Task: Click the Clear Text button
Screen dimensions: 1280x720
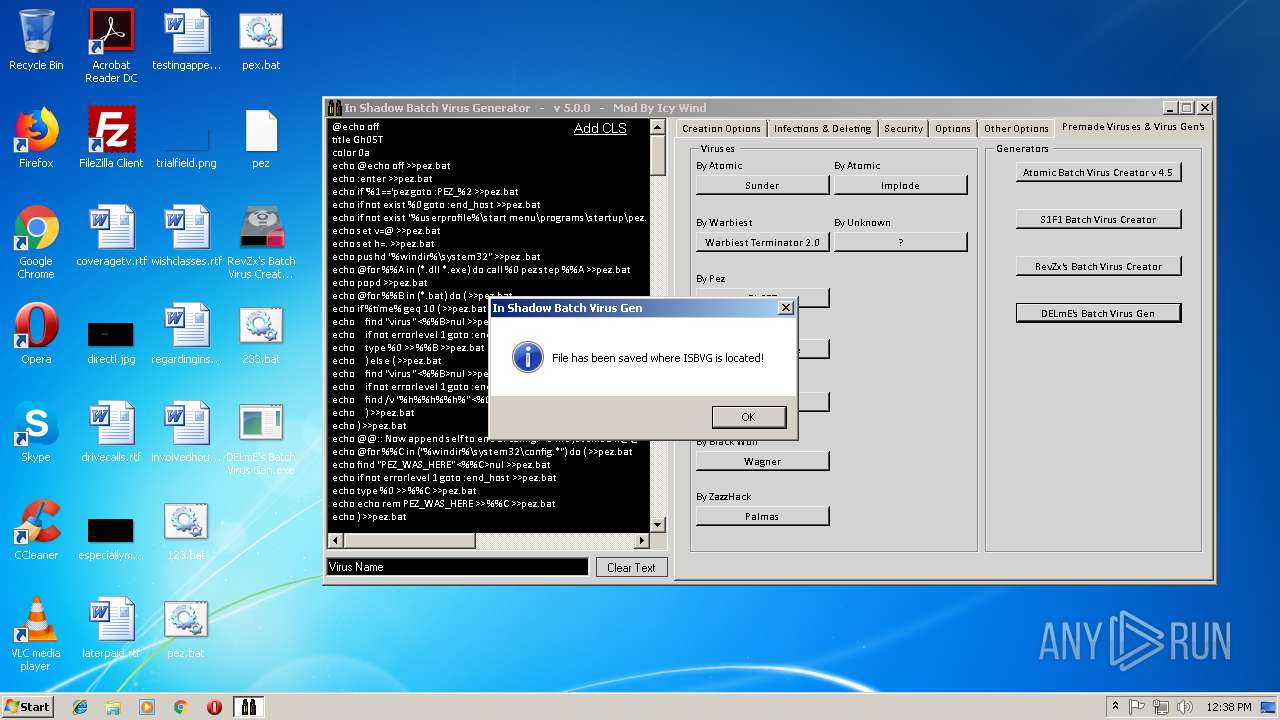Action: click(631, 567)
